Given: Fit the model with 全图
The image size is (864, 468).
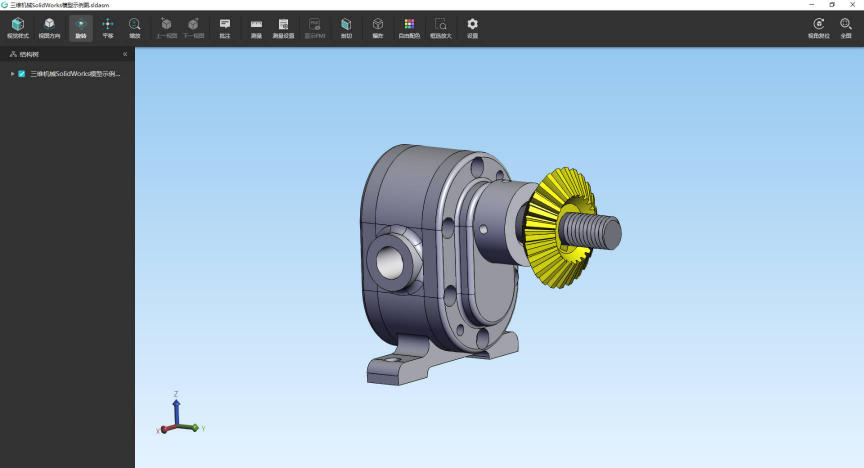Looking at the screenshot, I should pos(846,27).
